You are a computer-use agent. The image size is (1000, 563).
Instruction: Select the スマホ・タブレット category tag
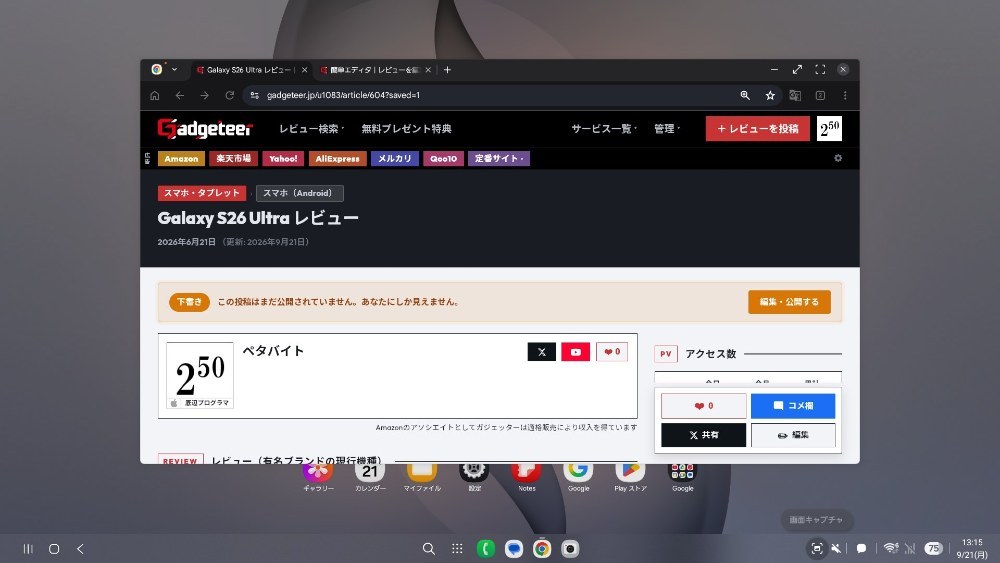point(202,193)
